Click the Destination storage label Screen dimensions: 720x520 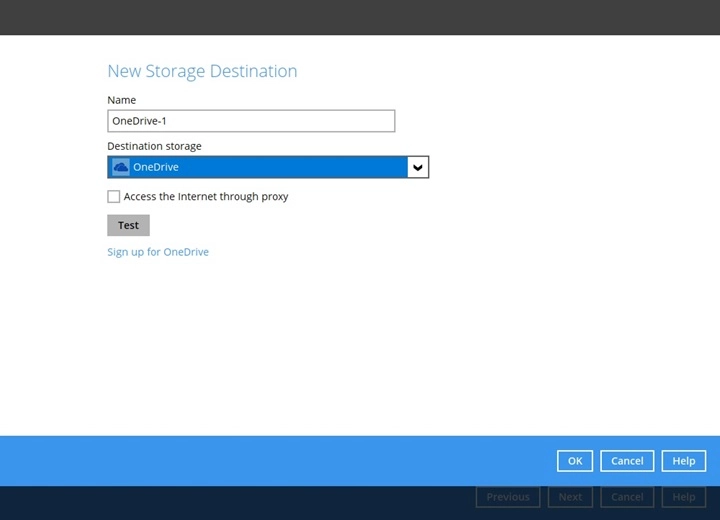pos(154,146)
